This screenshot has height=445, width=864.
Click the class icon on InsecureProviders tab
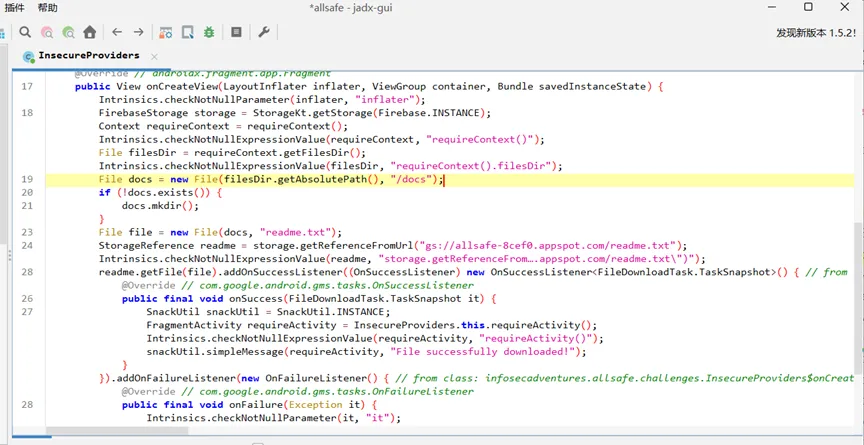(x=29, y=56)
